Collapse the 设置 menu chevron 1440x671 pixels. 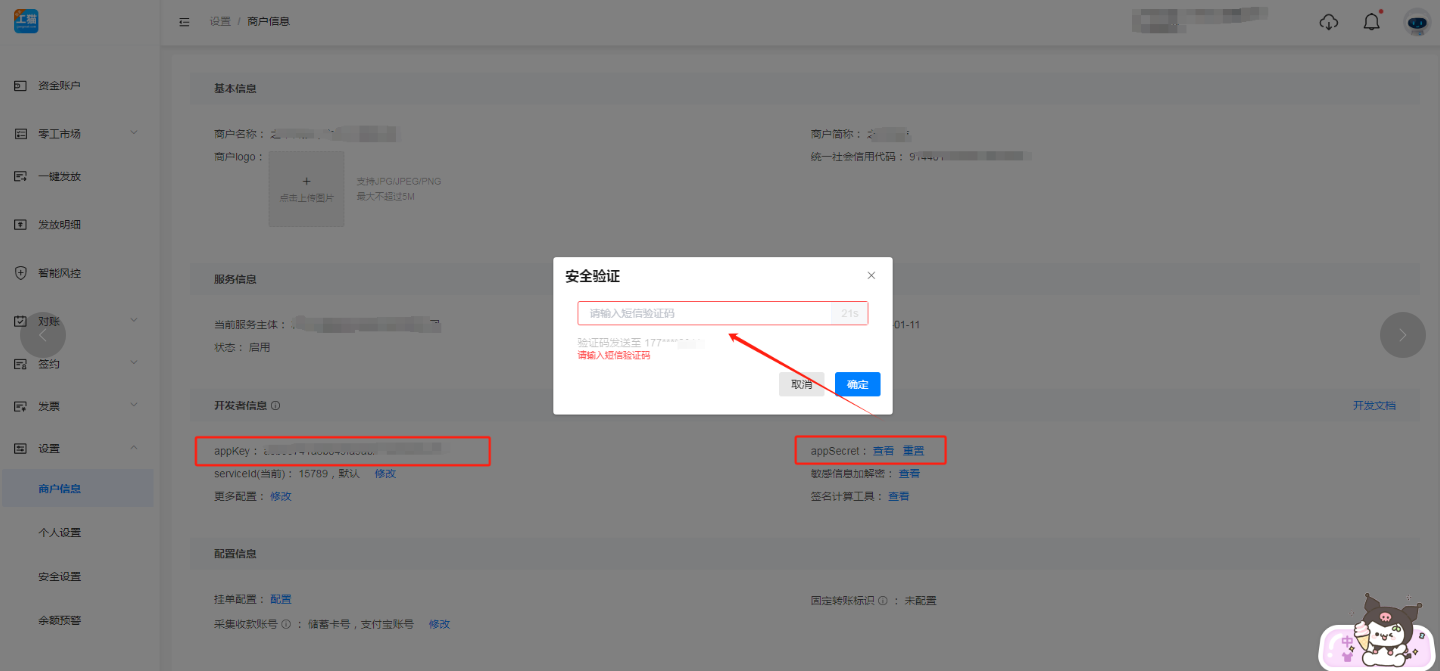(x=134, y=448)
